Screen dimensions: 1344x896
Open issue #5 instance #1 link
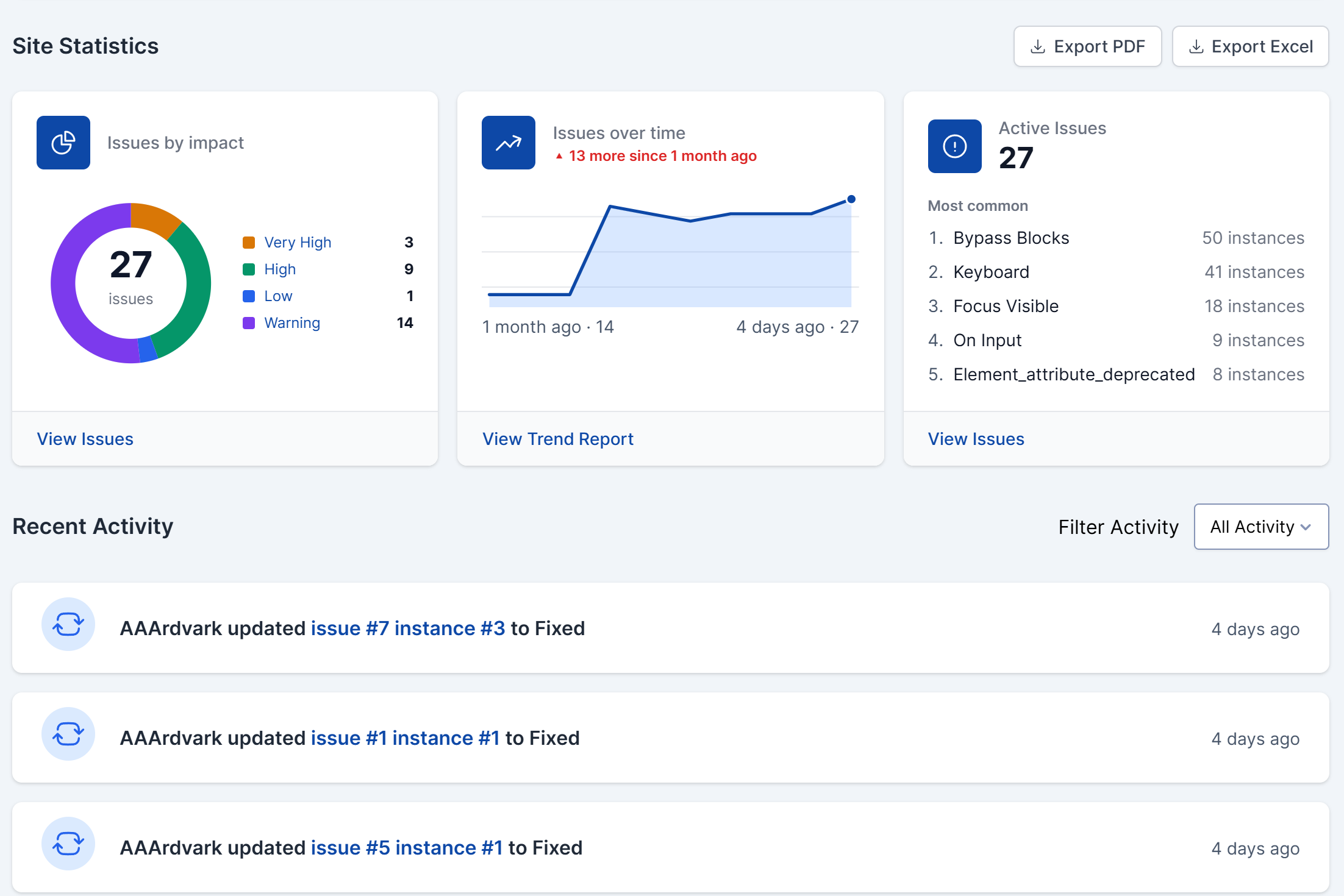pyautogui.click(x=407, y=848)
